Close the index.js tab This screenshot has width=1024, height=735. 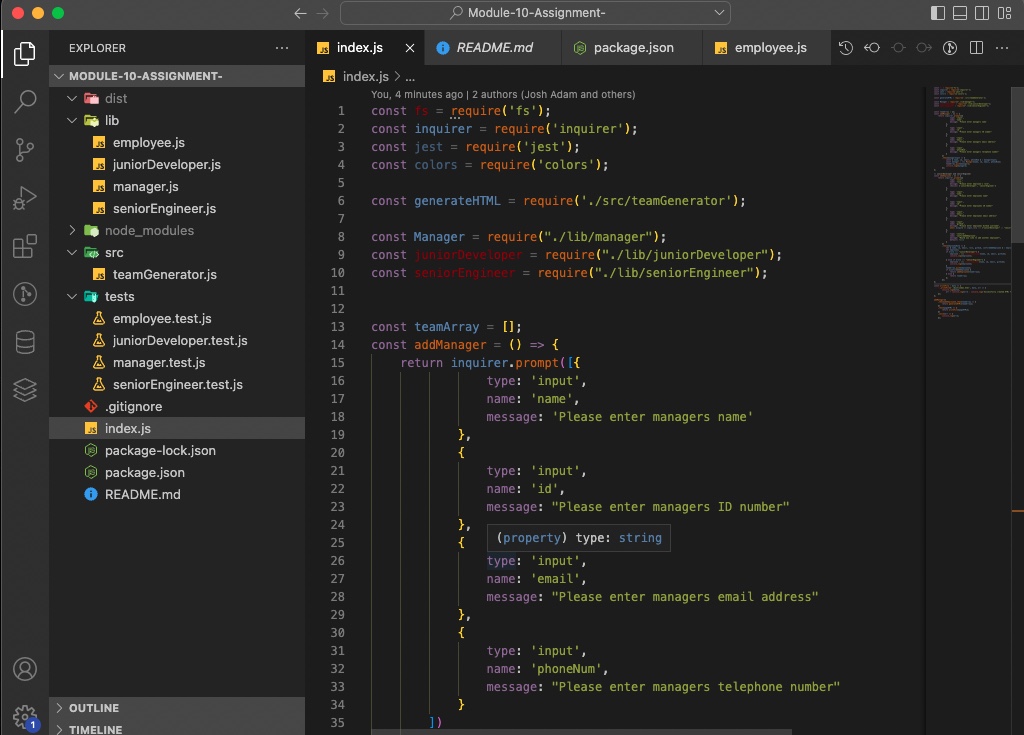coord(409,48)
